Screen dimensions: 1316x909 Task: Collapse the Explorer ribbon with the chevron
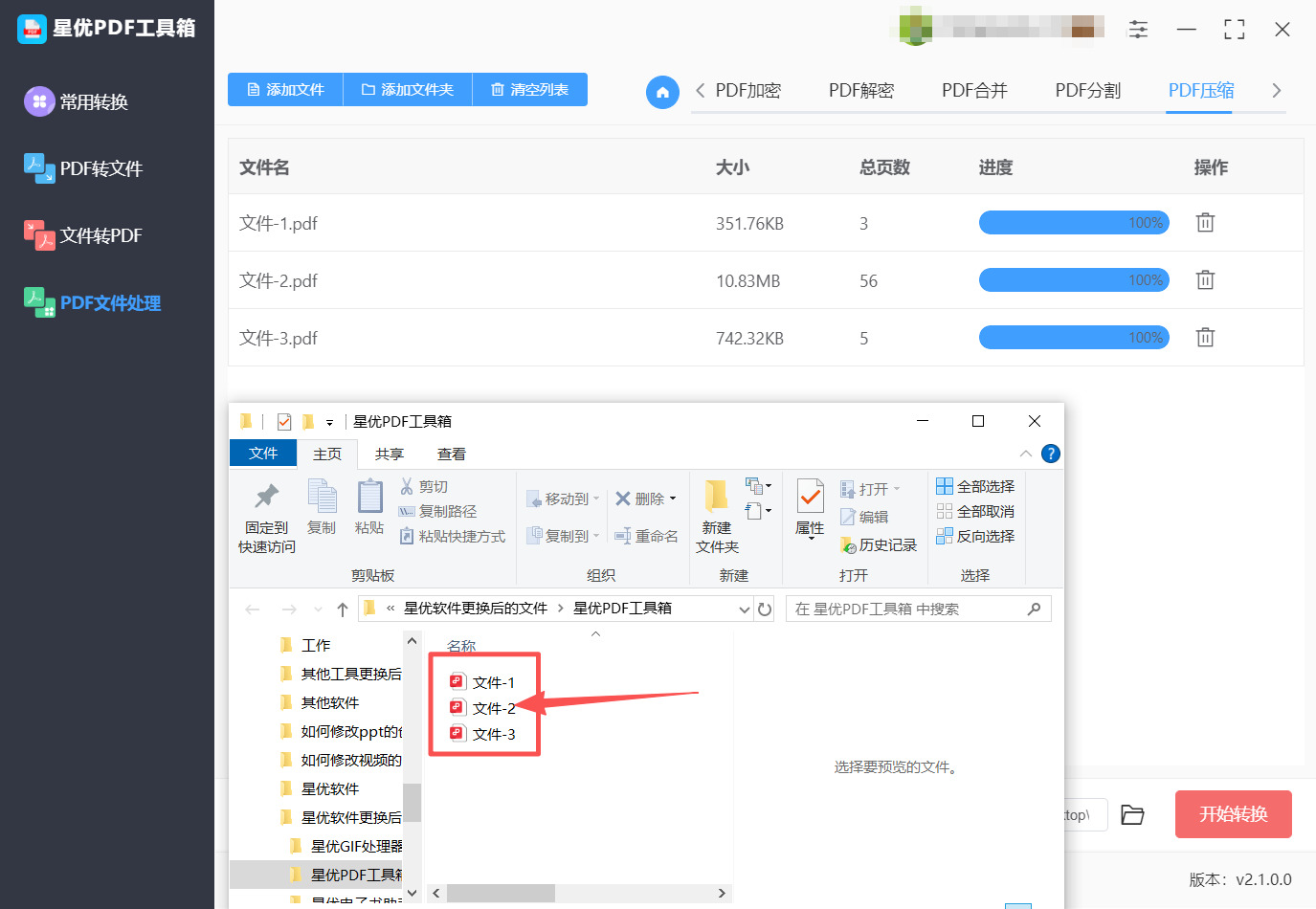[x=1026, y=454]
